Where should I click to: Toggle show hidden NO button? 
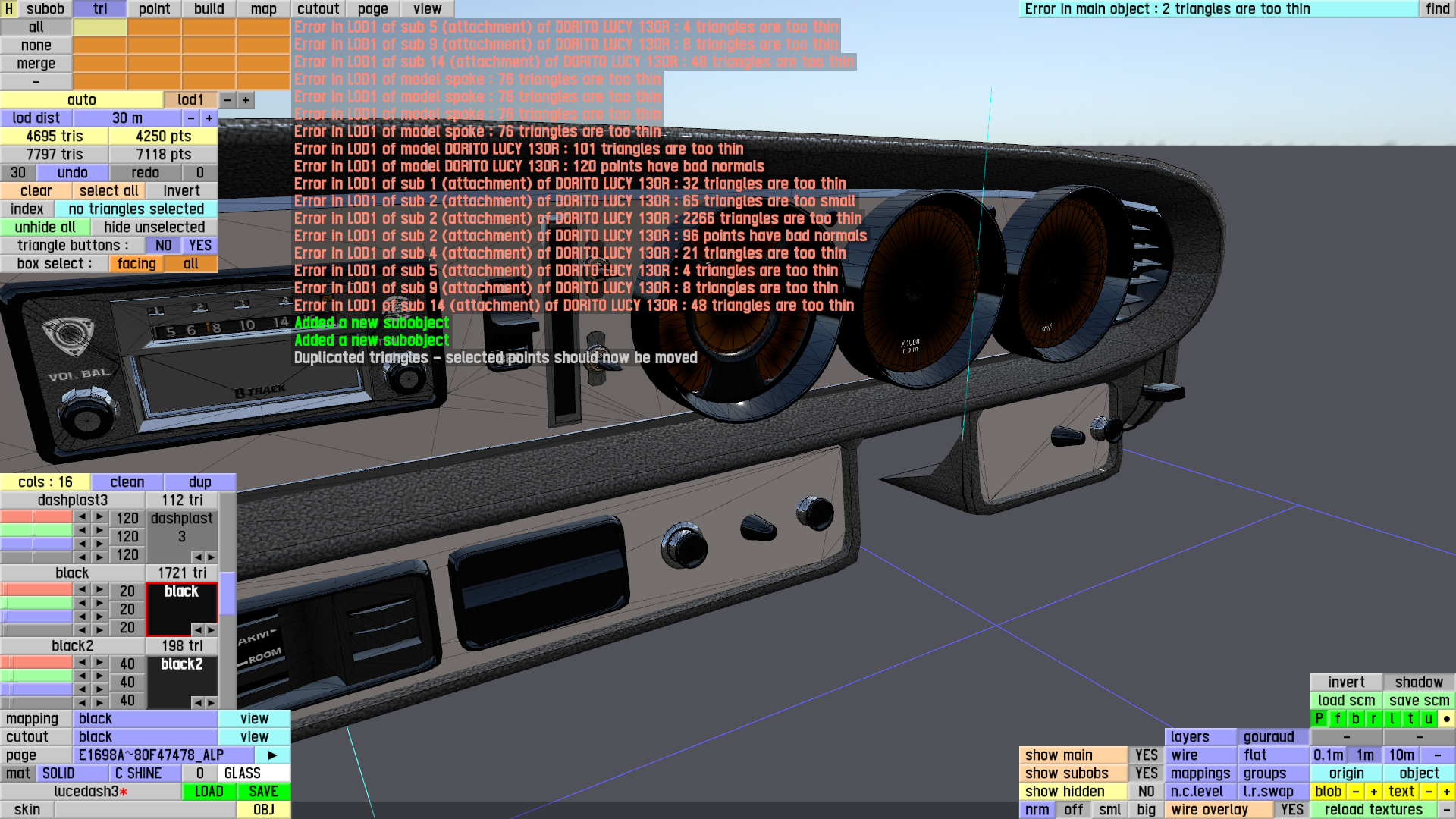(x=1146, y=791)
